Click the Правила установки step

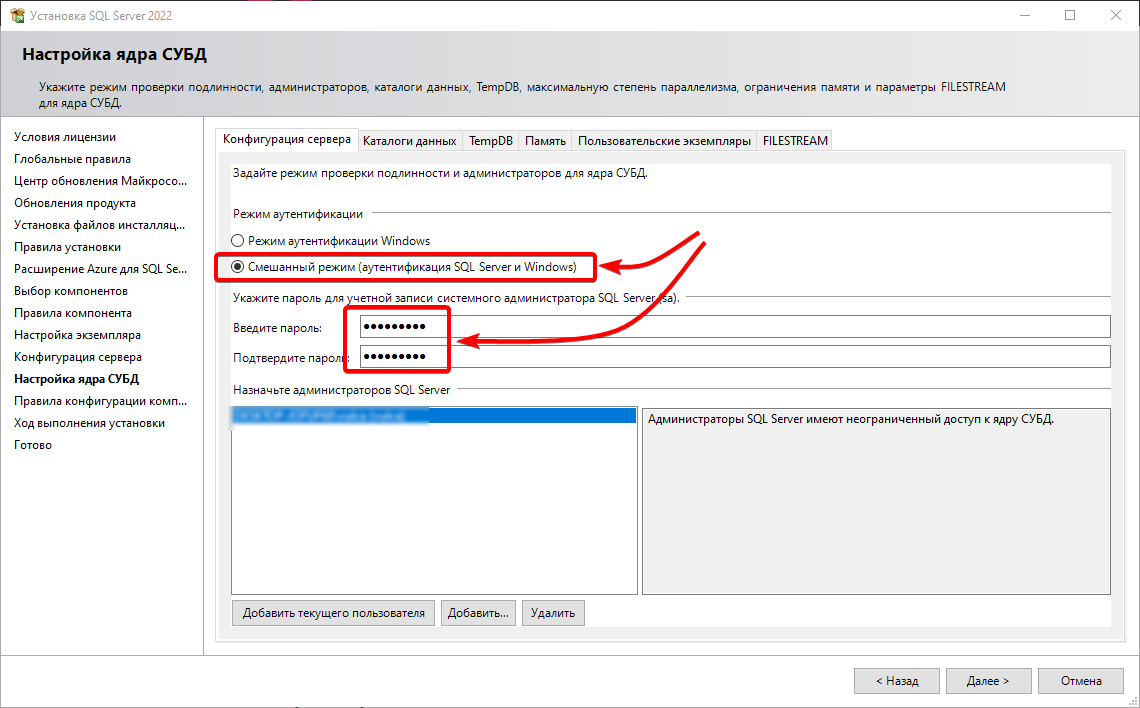68,247
